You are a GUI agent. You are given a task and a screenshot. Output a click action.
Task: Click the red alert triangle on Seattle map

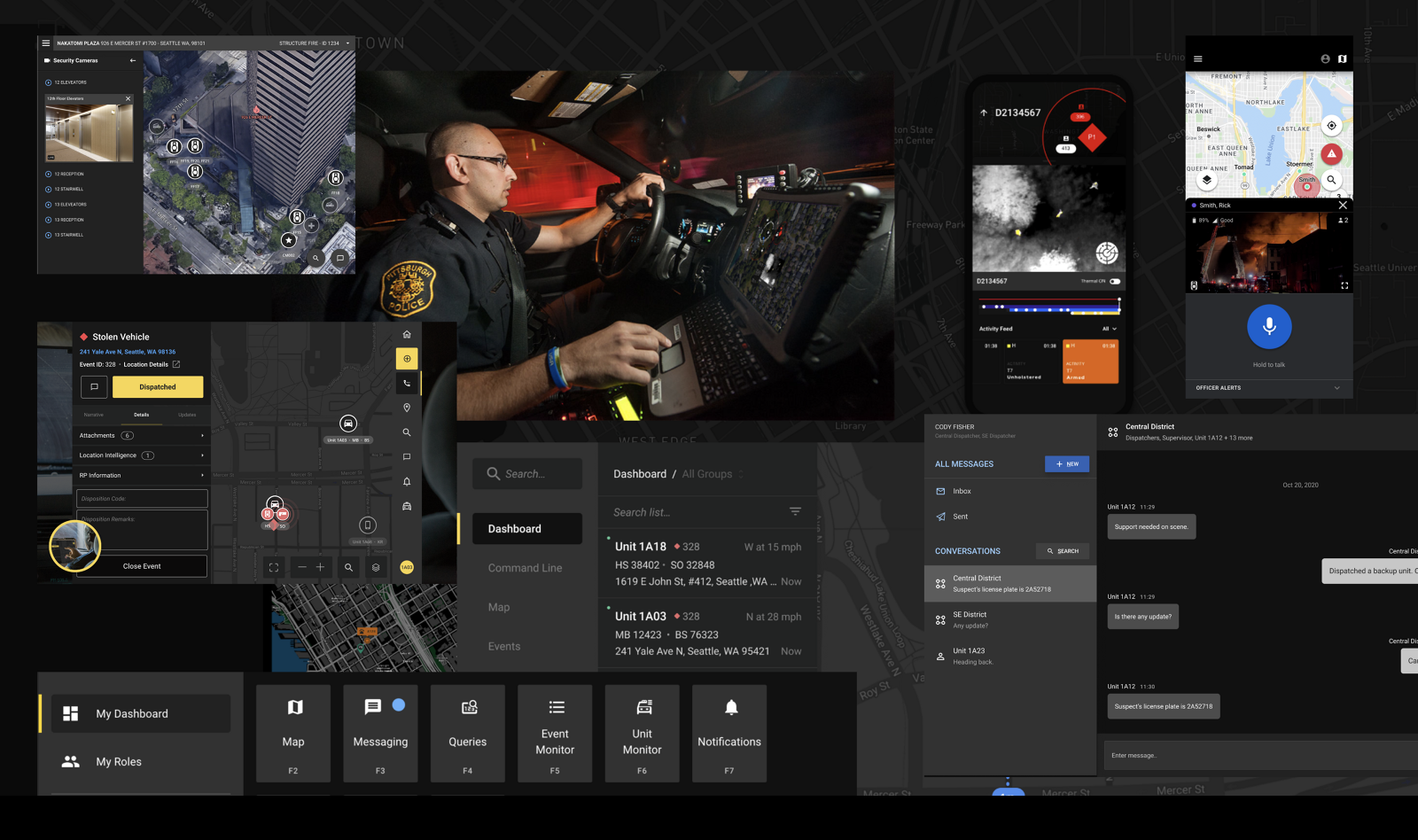point(1331,154)
